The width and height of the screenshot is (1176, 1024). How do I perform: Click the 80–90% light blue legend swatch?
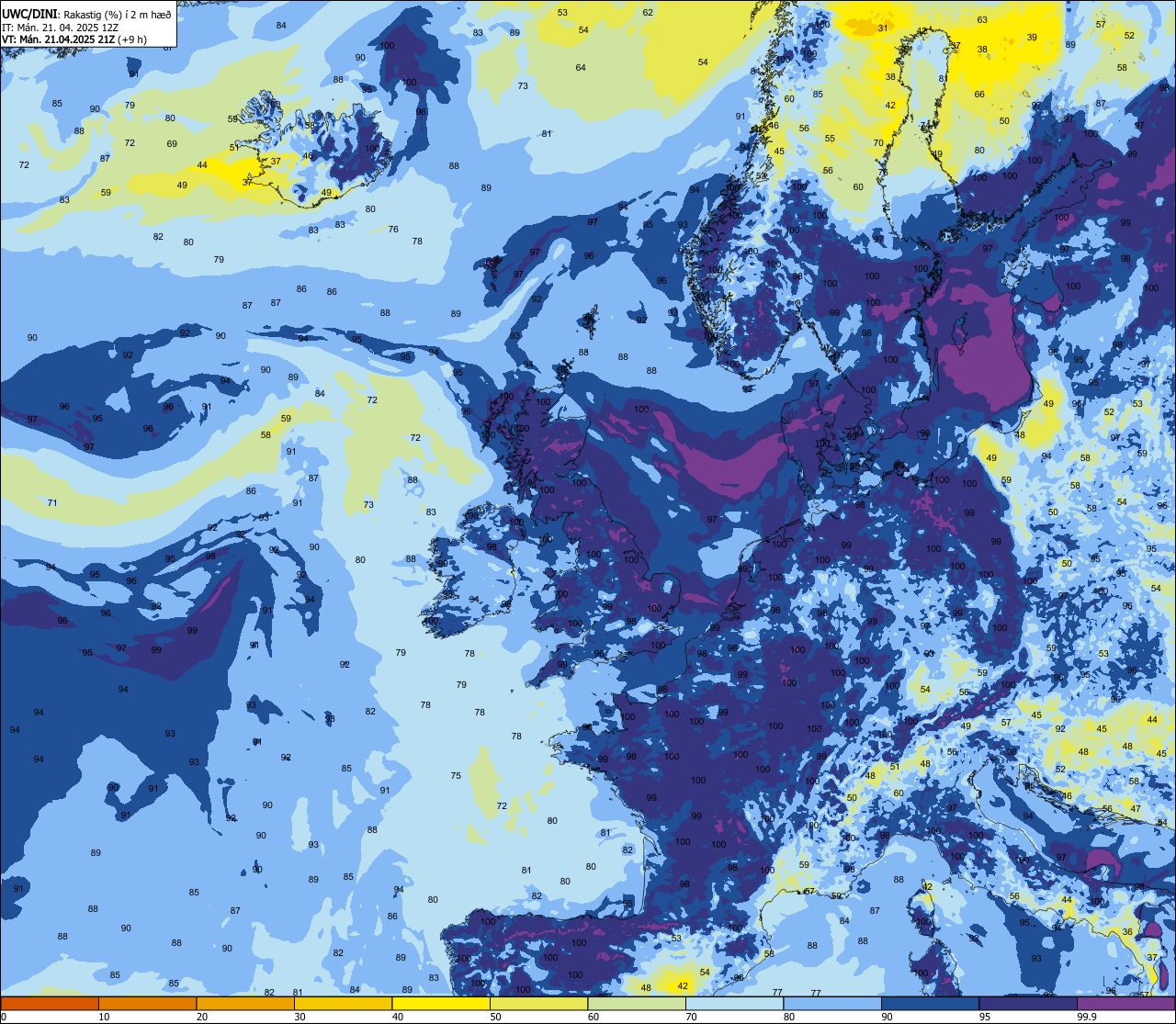(x=832, y=1003)
